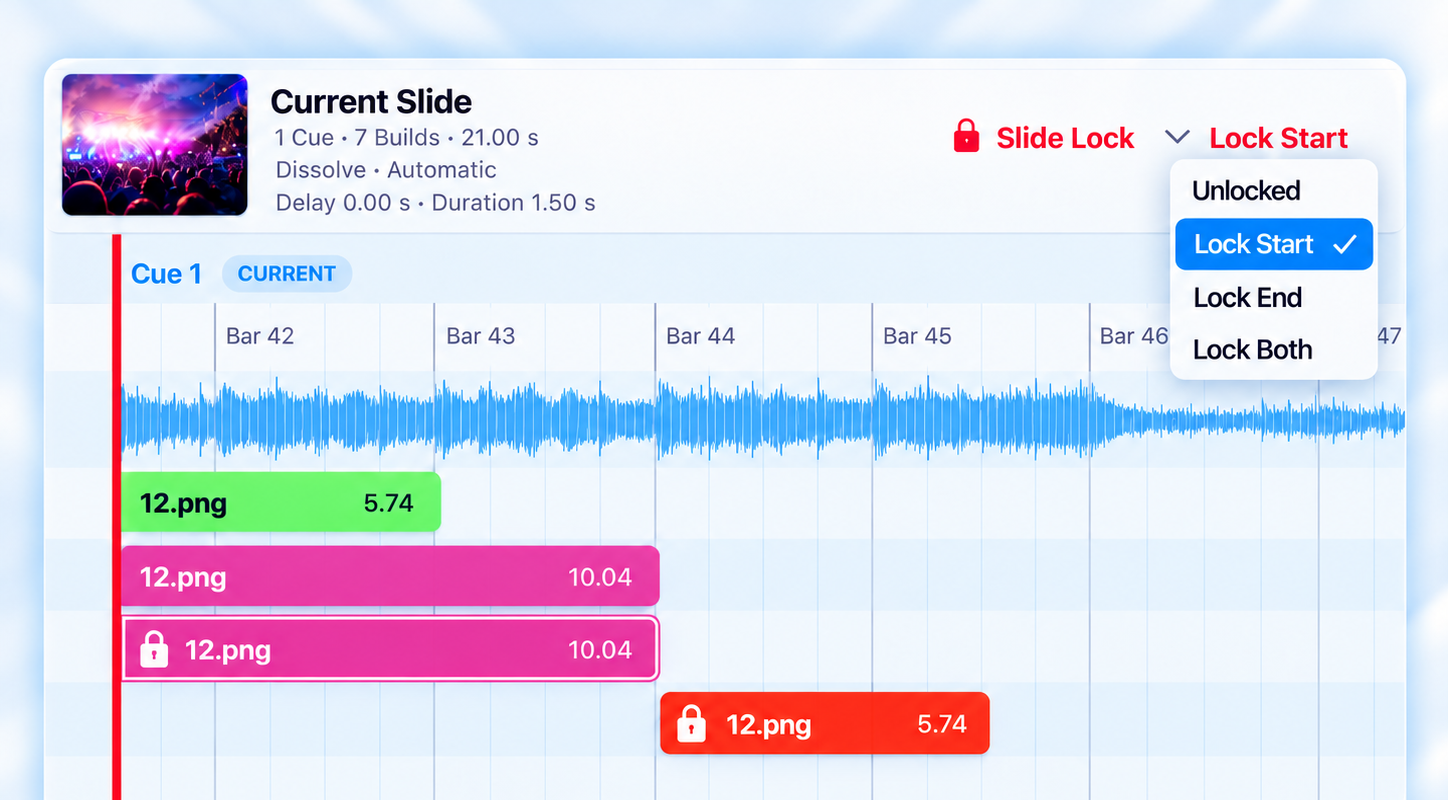Click the Bar 44 timeline marker
This screenshot has height=800, width=1448.
pyautogui.click(x=700, y=336)
